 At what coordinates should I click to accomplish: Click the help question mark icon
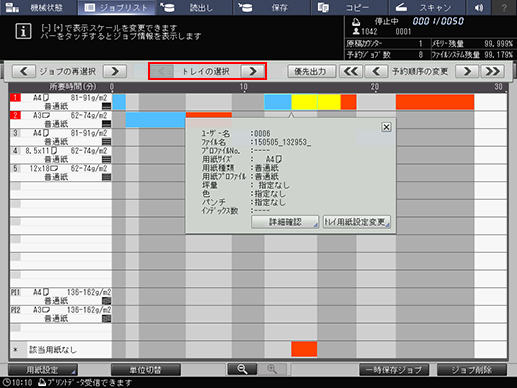[504, 7]
